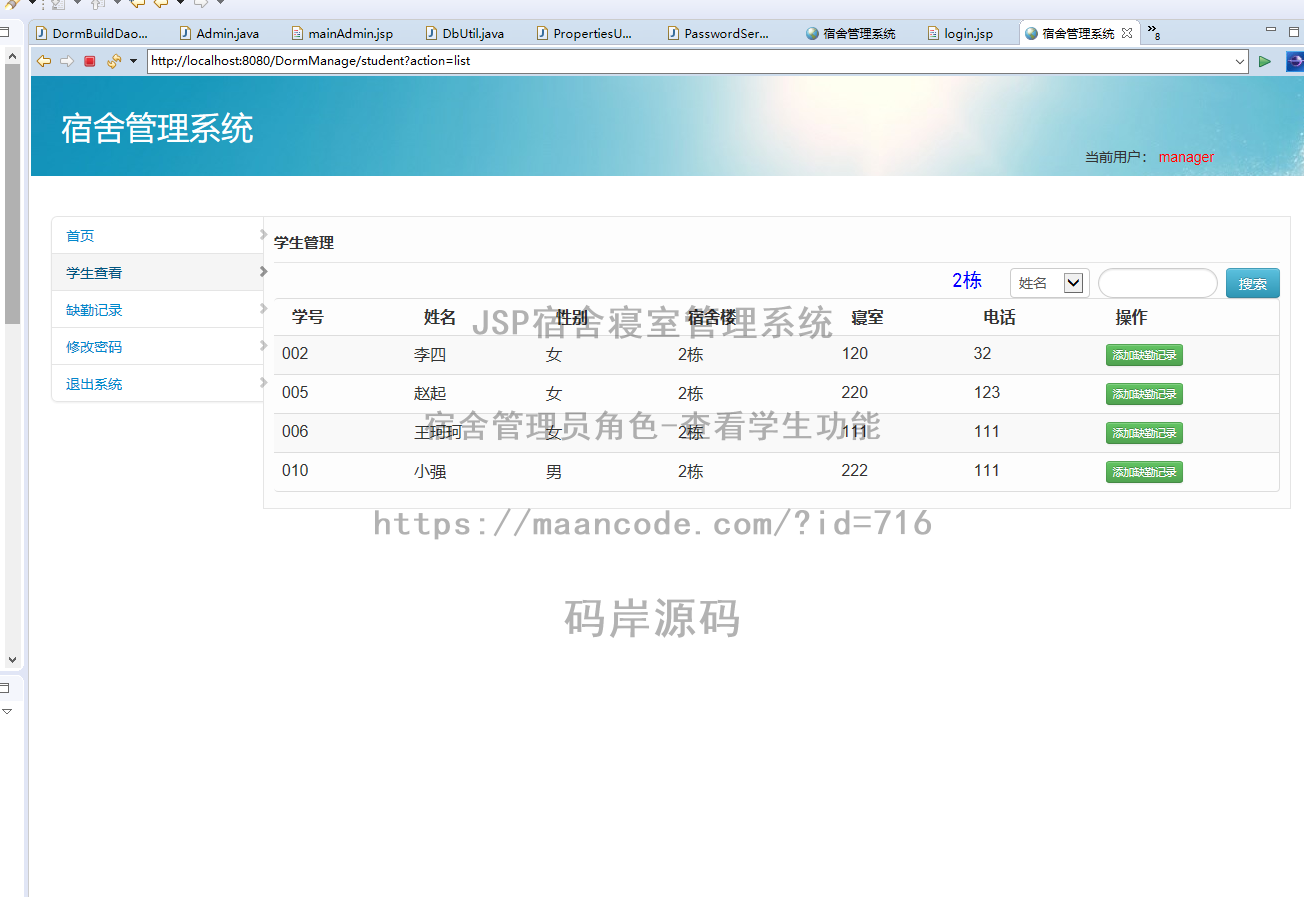Click the name cell 小强
This screenshot has height=897, width=1304.
pyautogui.click(x=430, y=472)
